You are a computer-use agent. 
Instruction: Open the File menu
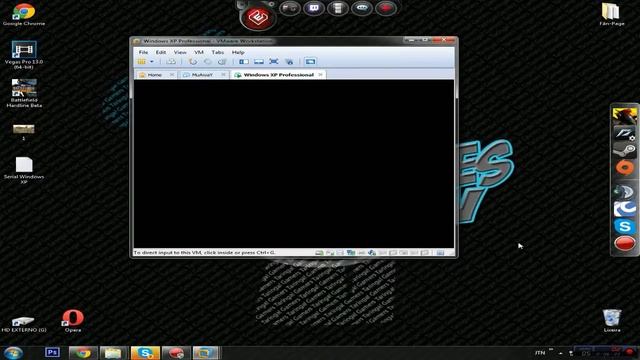[143, 52]
